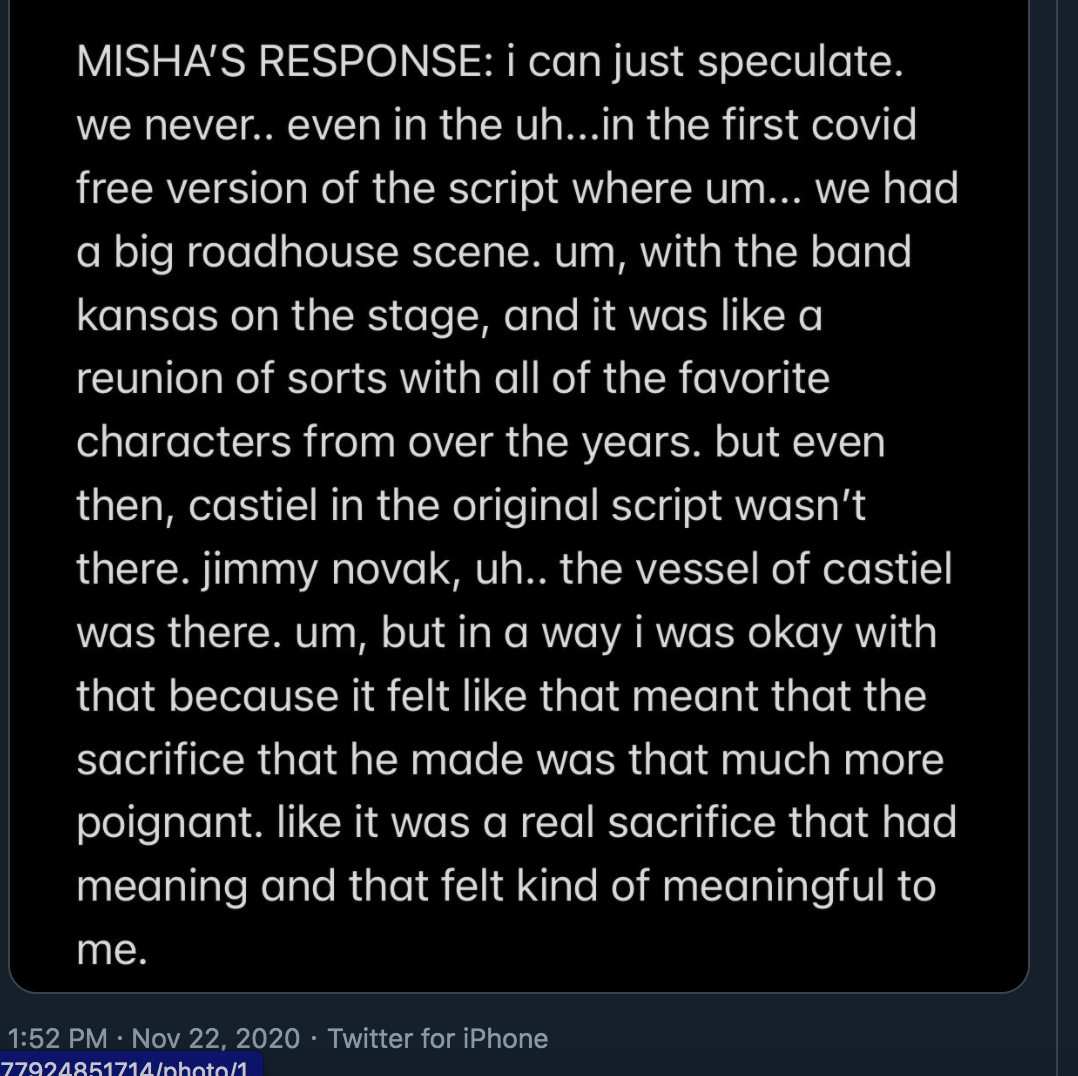Click the "Nov 22, 2020" date link
This screenshot has width=1078, height=1076.
coord(215,1038)
